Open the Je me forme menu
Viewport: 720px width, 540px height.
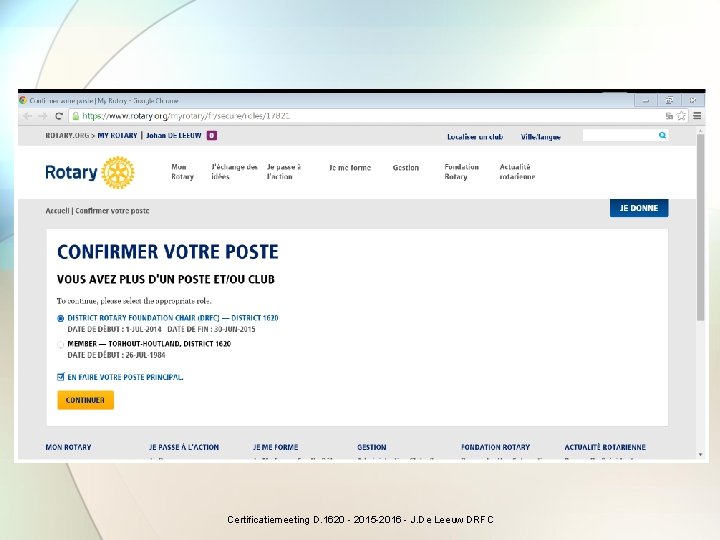point(350,168)
